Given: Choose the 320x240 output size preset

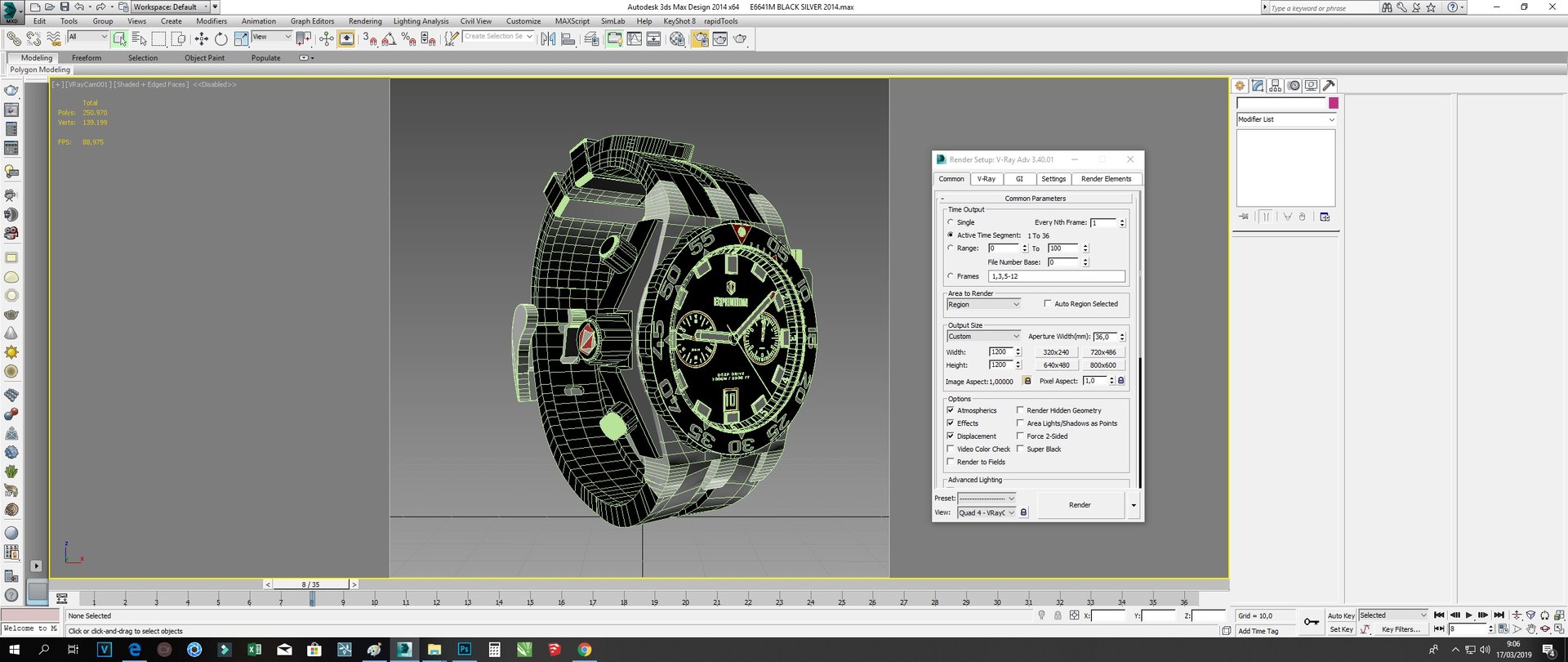Looking at the screenshot, I should (1056, 352).
